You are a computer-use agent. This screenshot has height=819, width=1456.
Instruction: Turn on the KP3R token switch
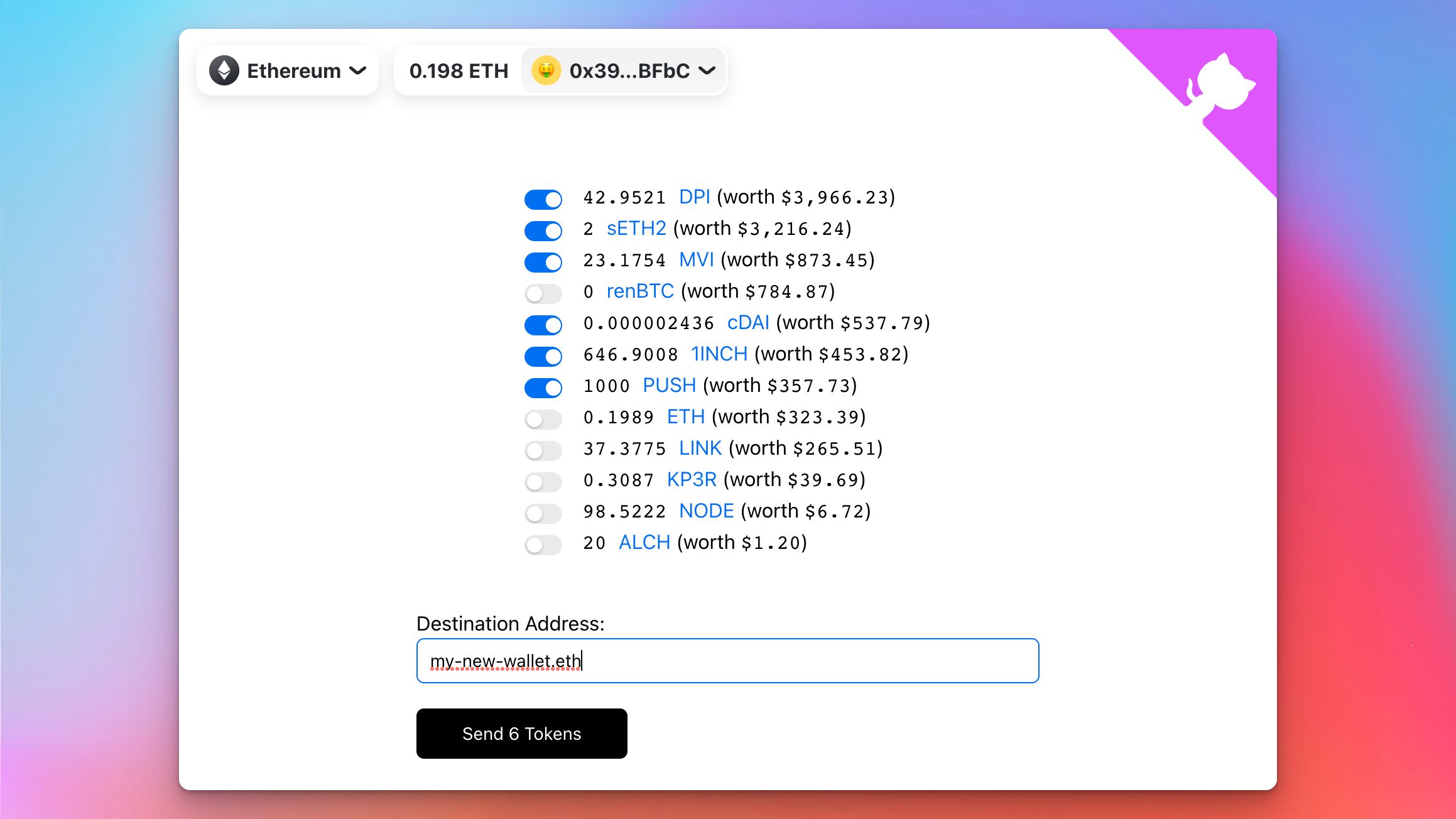pos(543,482)
